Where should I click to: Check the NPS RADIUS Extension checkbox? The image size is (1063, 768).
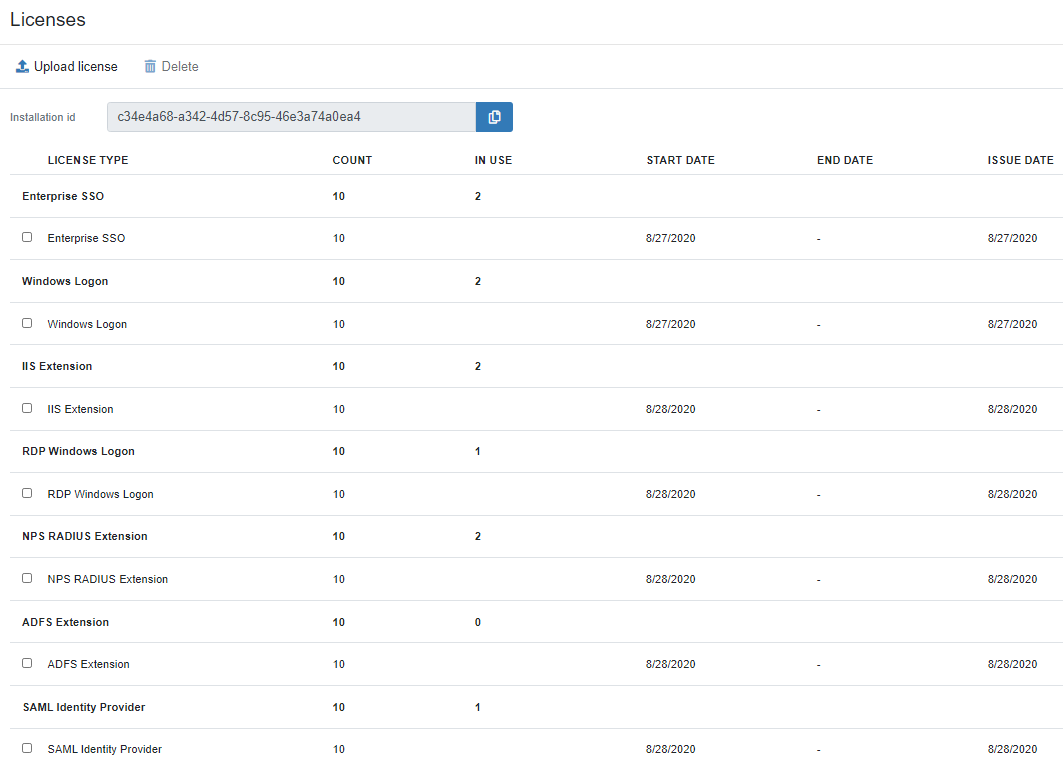pyautogui.click(x=27, y=578)
